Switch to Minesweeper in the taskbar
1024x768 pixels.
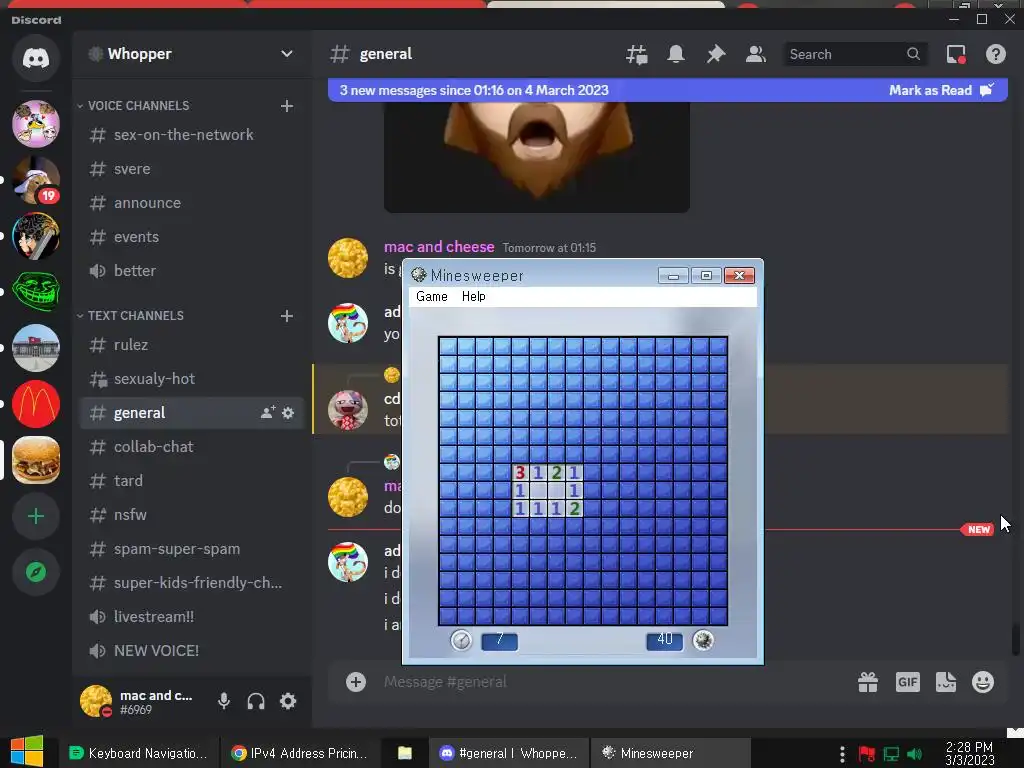pyautogui.click(x=670, y=753)
